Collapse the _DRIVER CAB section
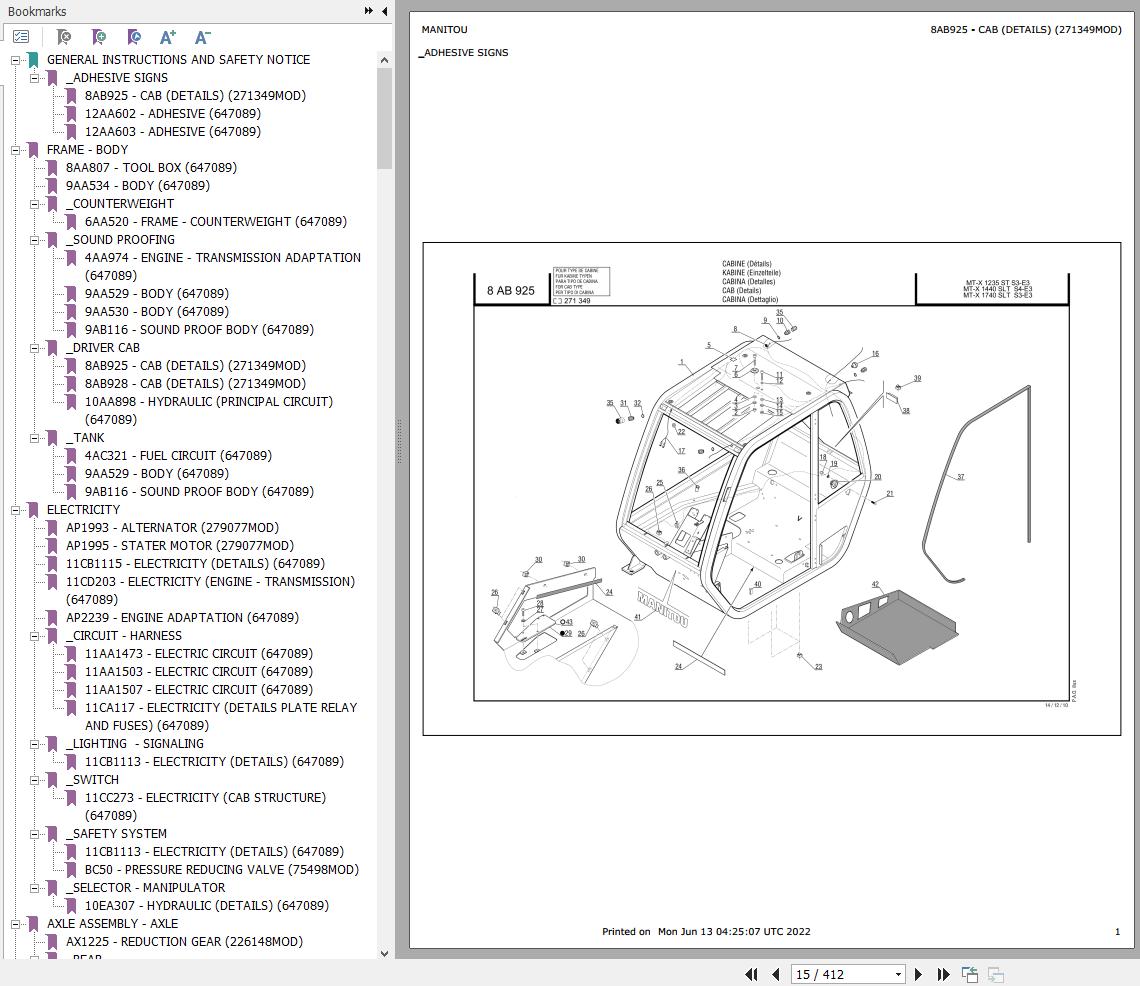Screen dimensions: 1140x986 click(x=34, y=348)
